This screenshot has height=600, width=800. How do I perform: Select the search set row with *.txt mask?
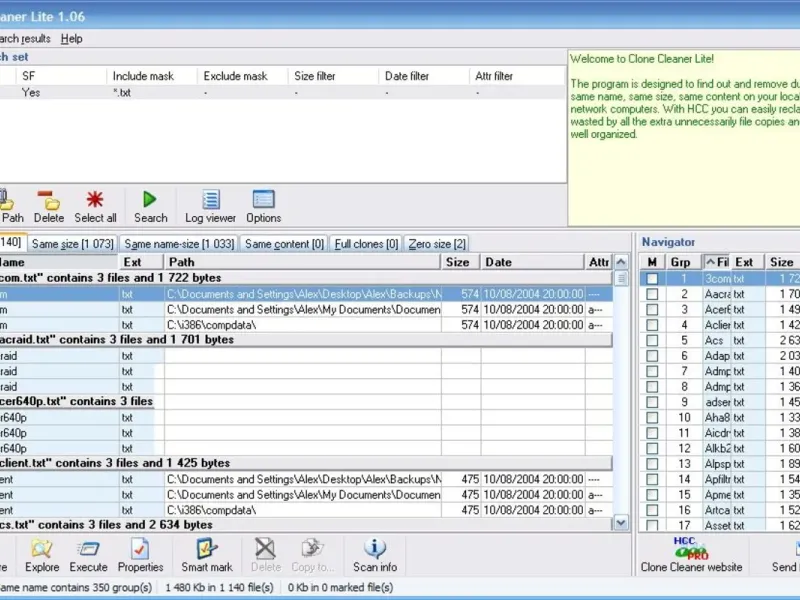point(283,93)
